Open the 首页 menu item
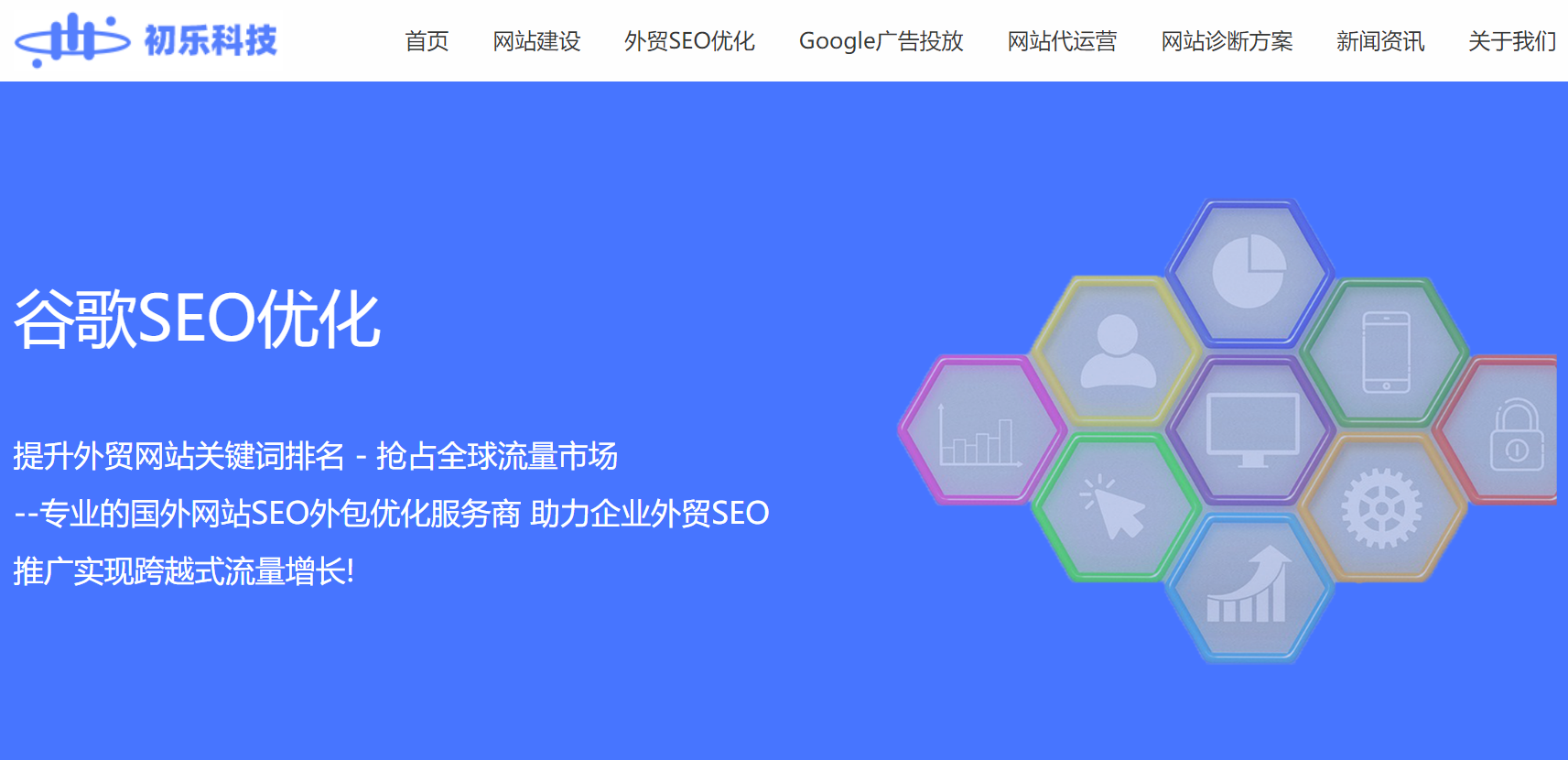1568x760 pixels. (x=427, y=41)
